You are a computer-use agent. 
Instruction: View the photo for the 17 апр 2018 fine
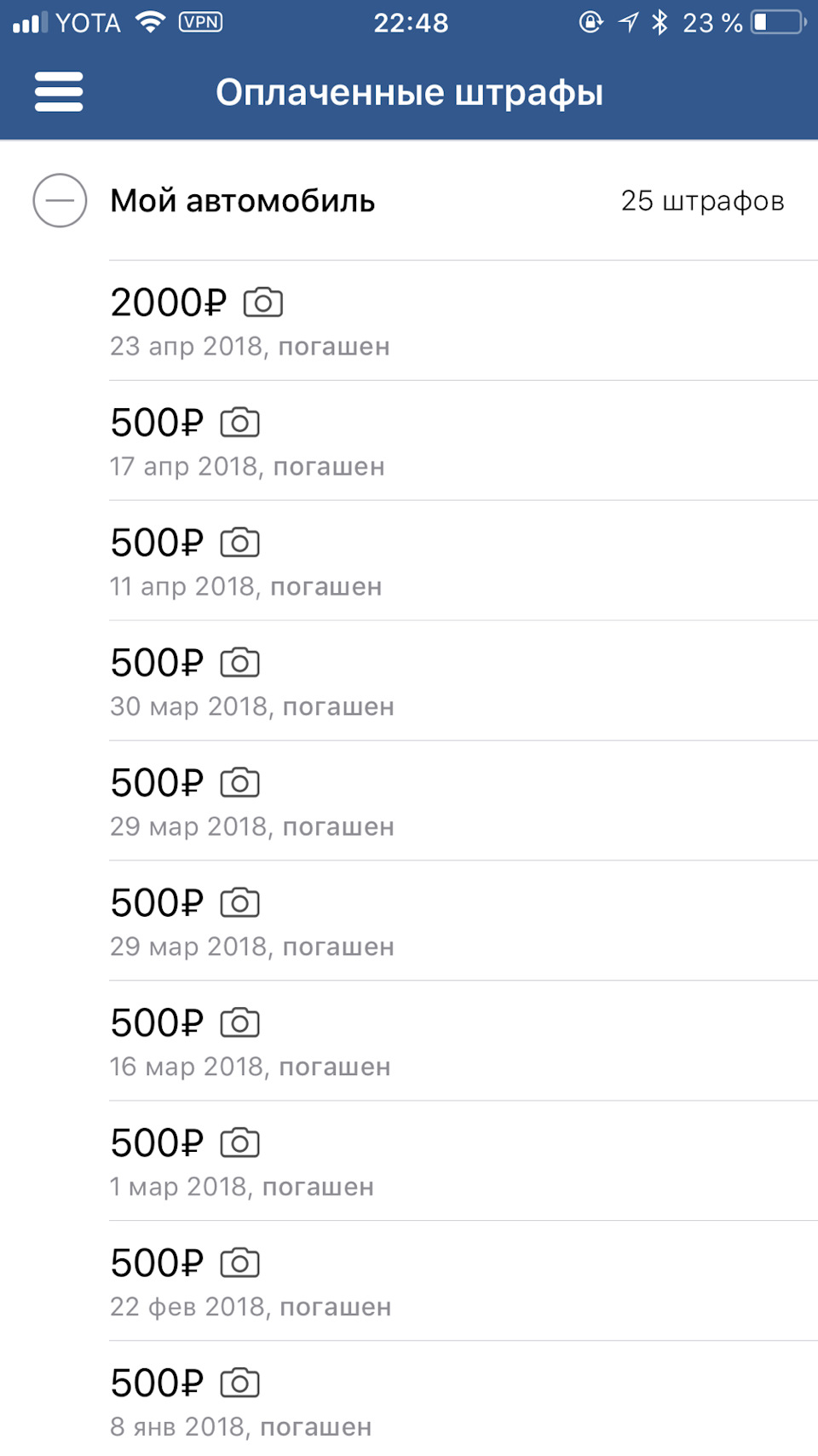click(x=240, y=423)
